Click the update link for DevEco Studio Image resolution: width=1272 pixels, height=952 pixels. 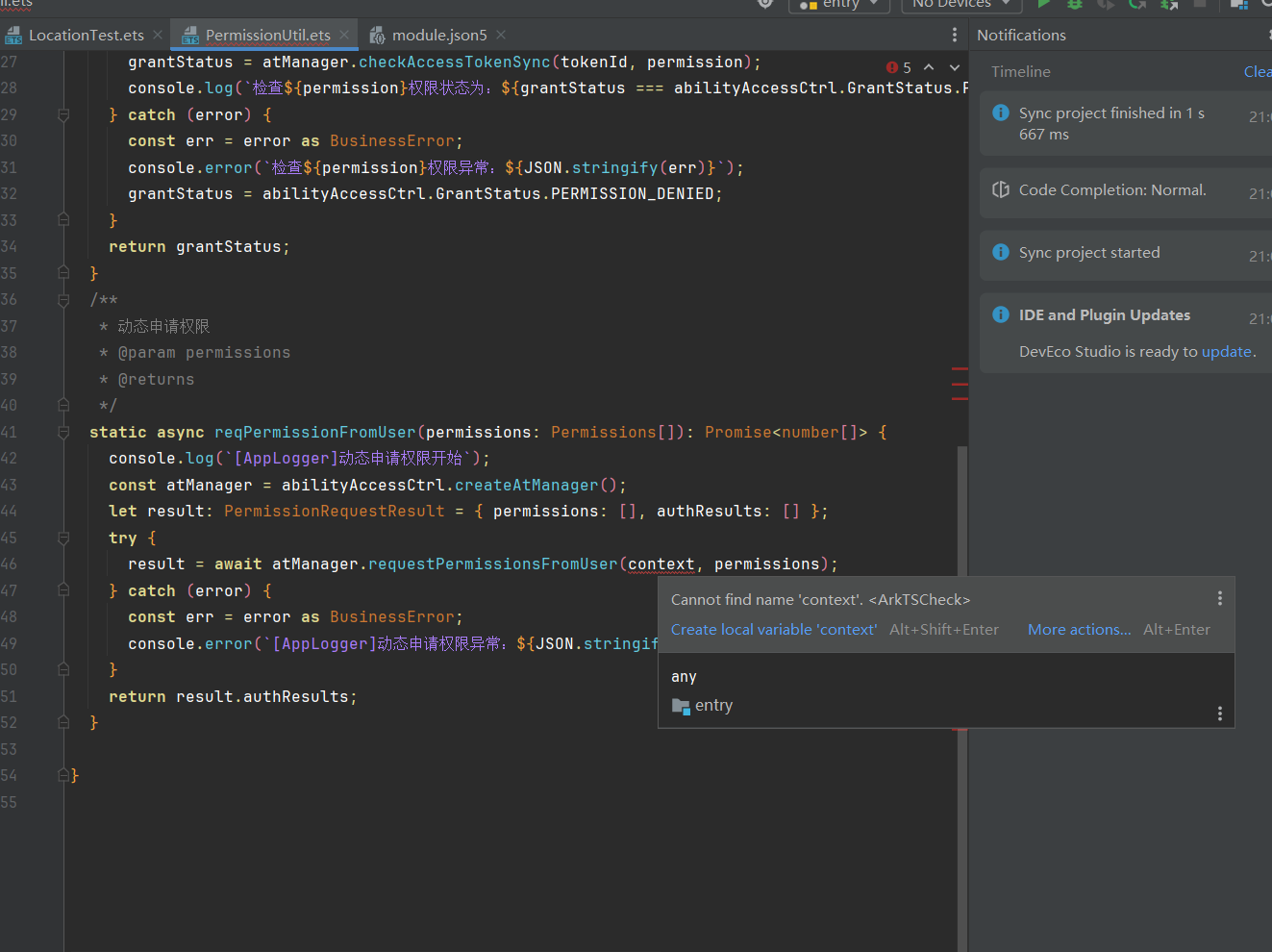click(1227, 352)
